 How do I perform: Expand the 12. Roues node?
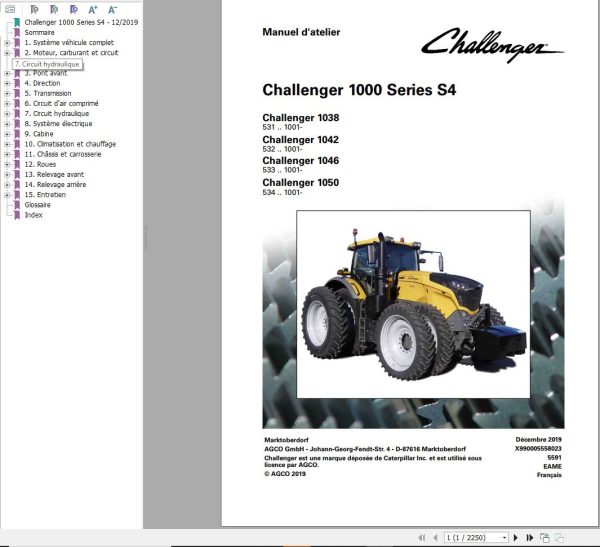click(x=7, y=165)
